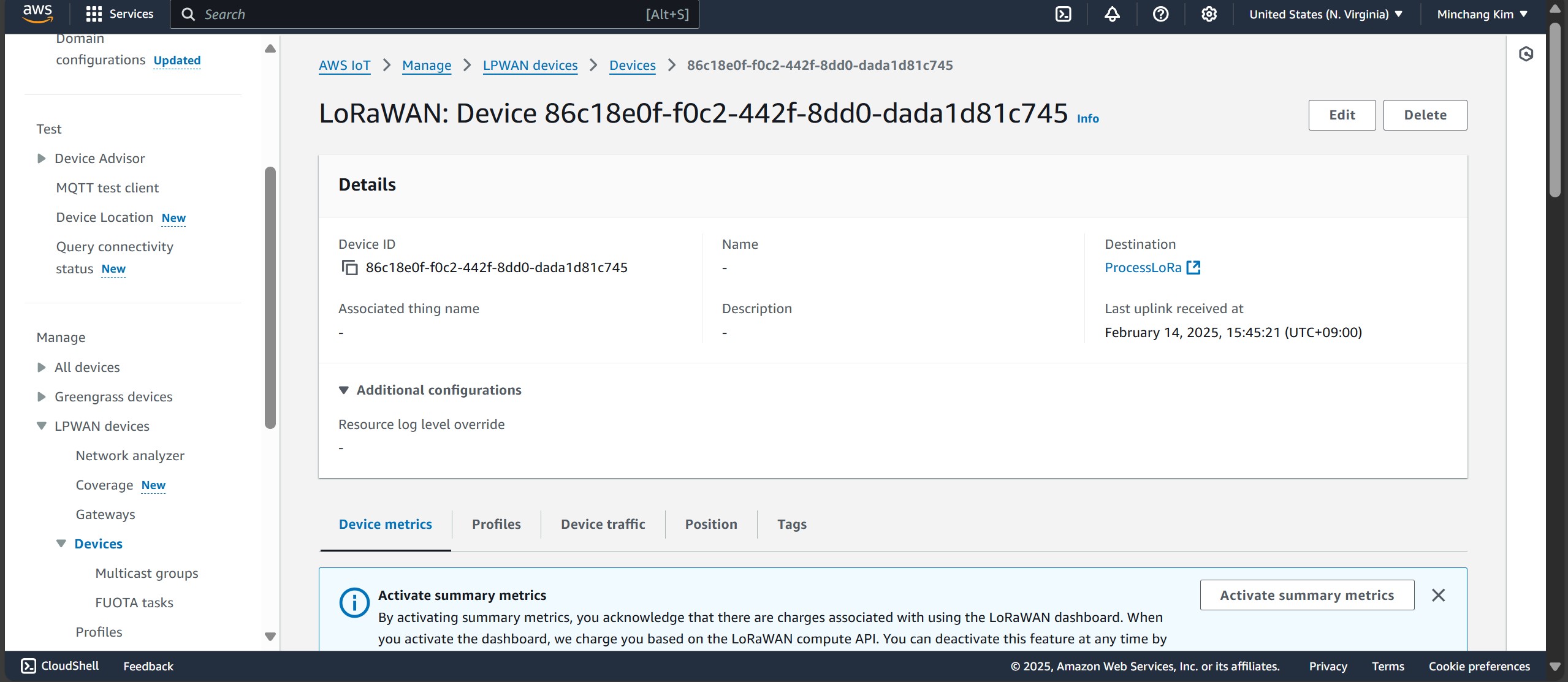Switch to the Position tab

[x=711, y=525]
